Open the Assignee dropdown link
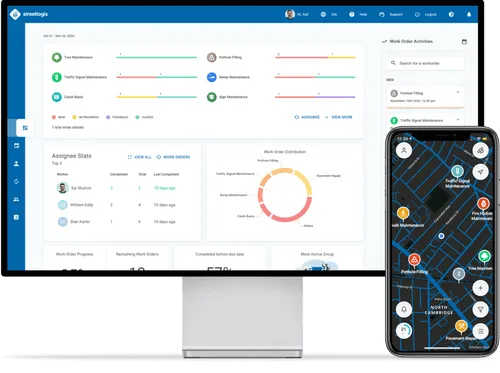The image size is (500, 373). pyautogui.click(x=307, y=117)
